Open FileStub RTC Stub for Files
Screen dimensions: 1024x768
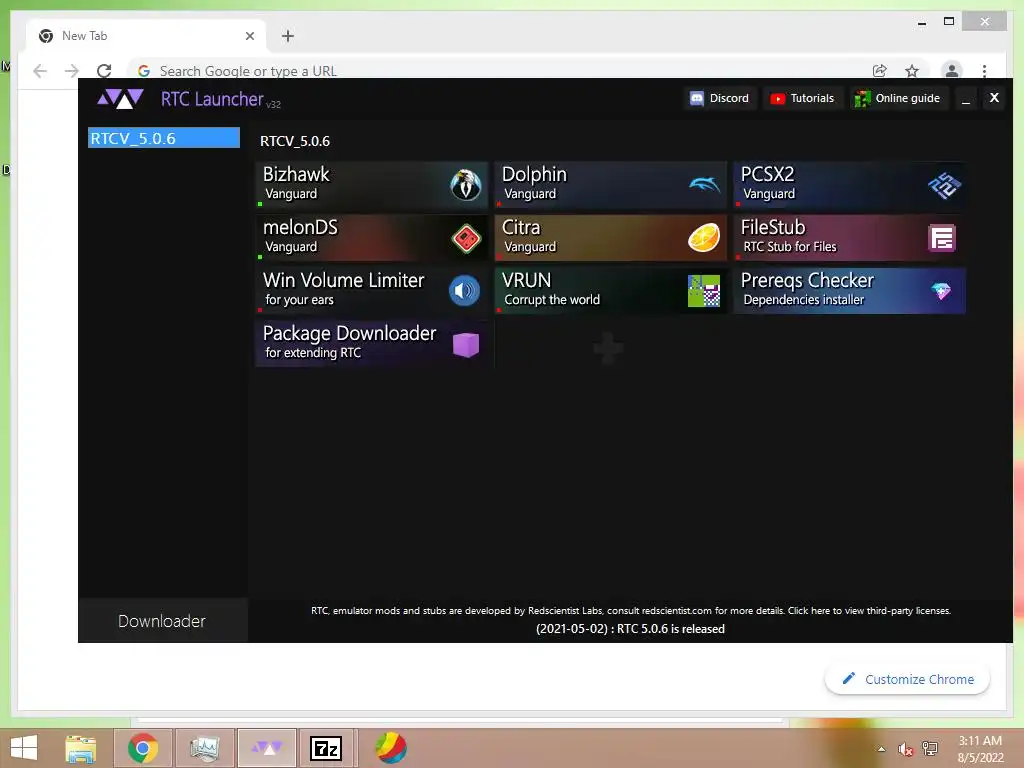coord(850,238)
